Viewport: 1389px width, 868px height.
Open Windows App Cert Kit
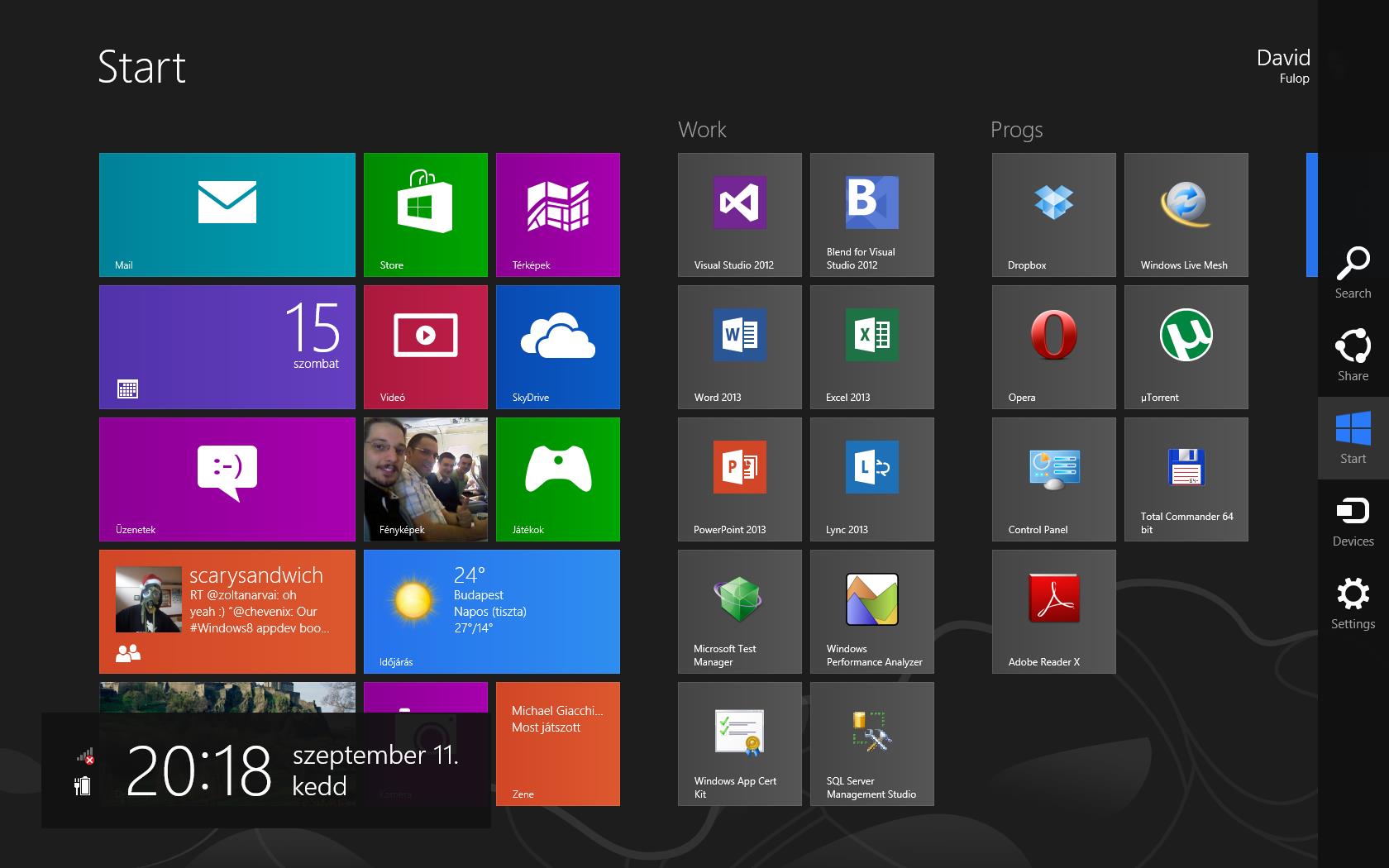coord(740,744)
